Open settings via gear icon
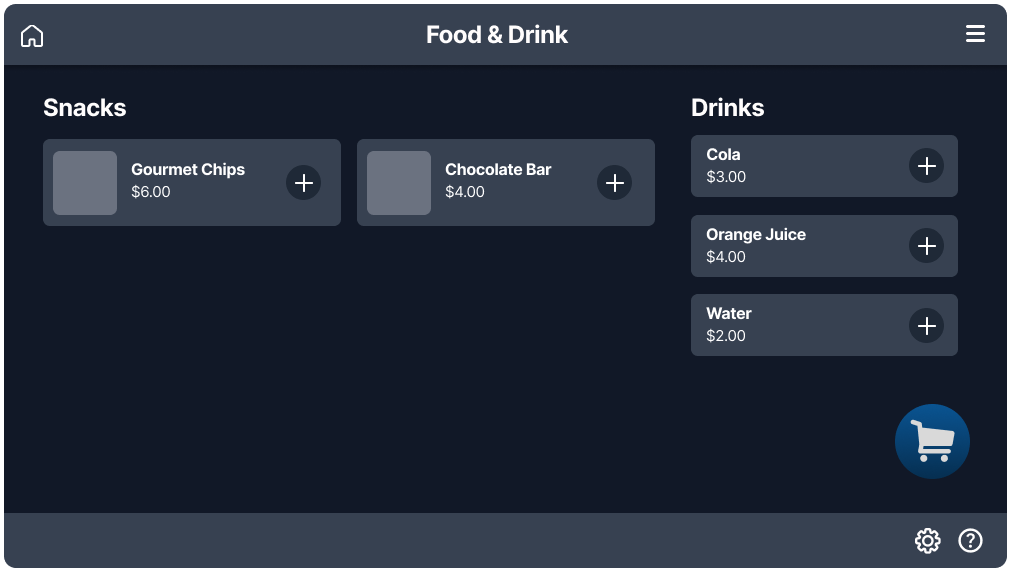1011x572 pixels. click(927, 541)
